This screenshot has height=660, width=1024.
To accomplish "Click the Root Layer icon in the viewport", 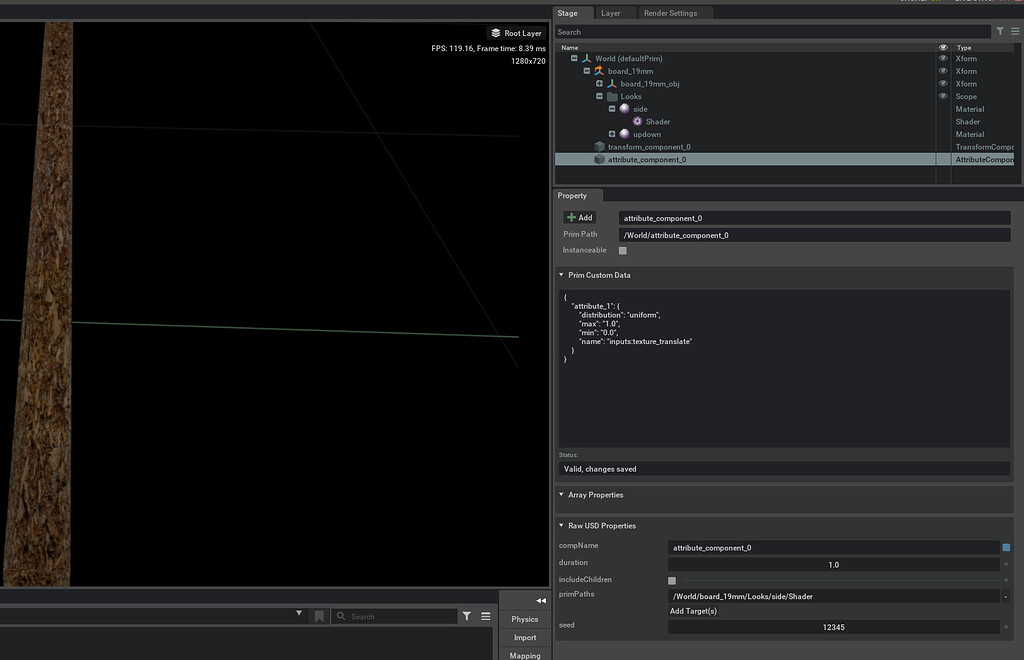I will [497, 32].
